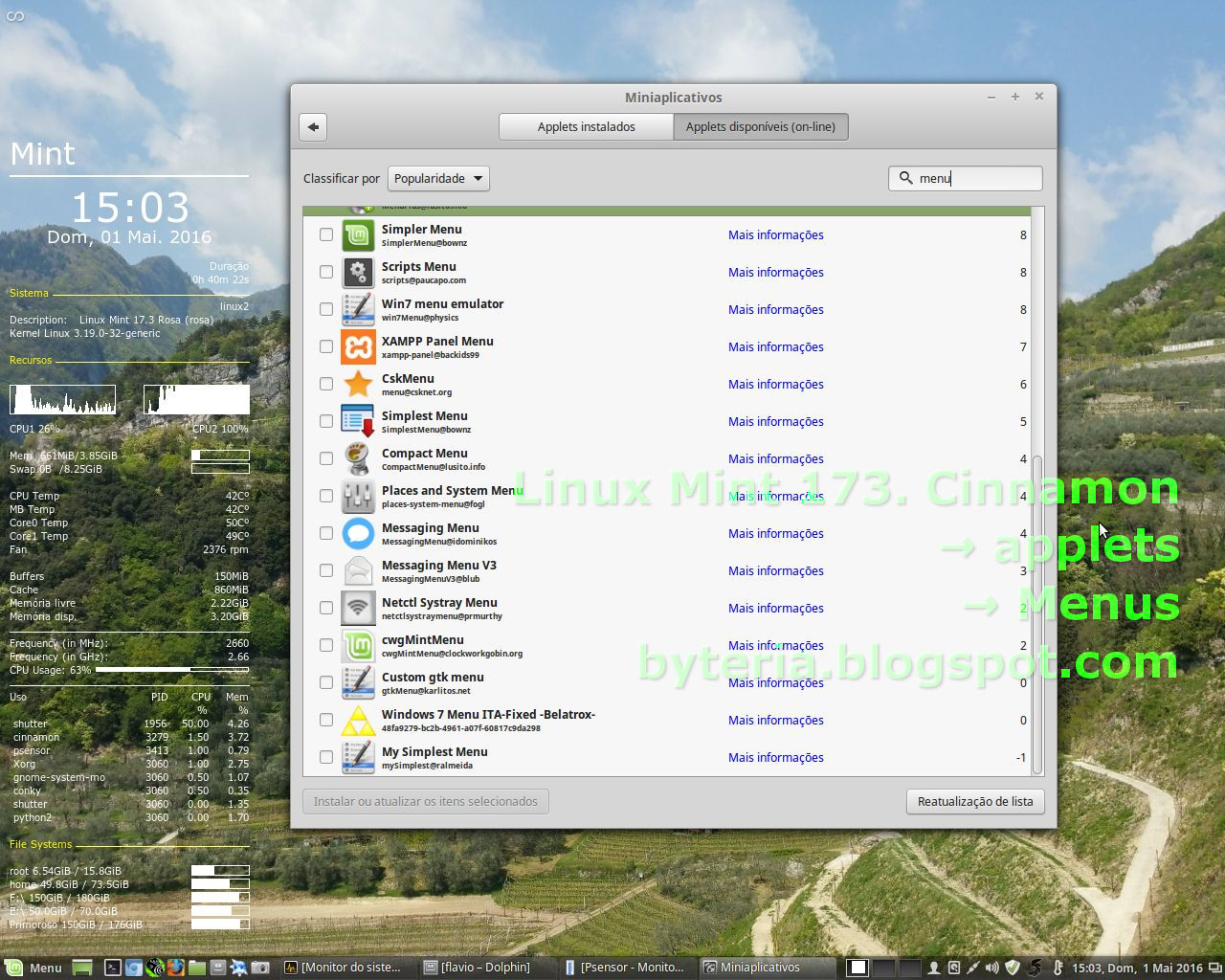1225x980 pixels.
Task: Check the Simpler Menu checkbox
Action: [326, 234]
